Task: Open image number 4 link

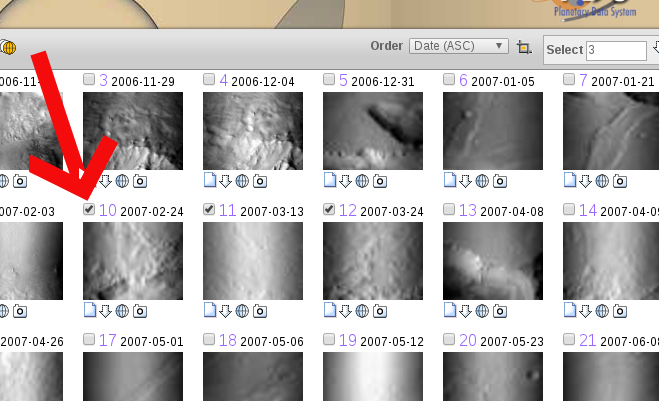Action: [x=224, y=80]
